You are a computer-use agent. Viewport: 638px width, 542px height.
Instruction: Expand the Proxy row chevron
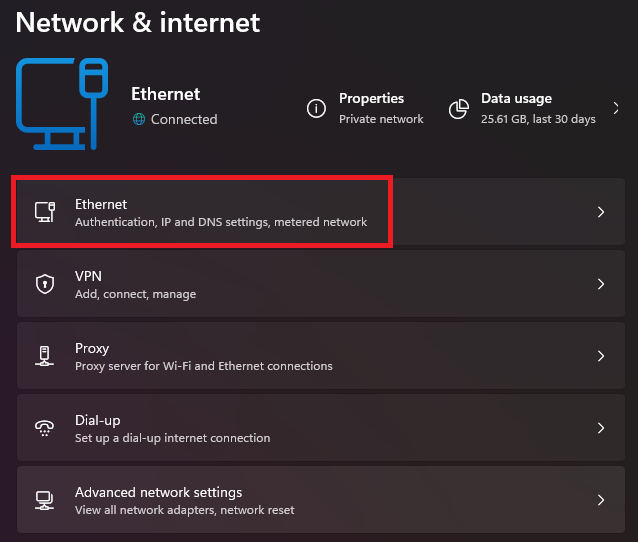[x=601, y=356]
